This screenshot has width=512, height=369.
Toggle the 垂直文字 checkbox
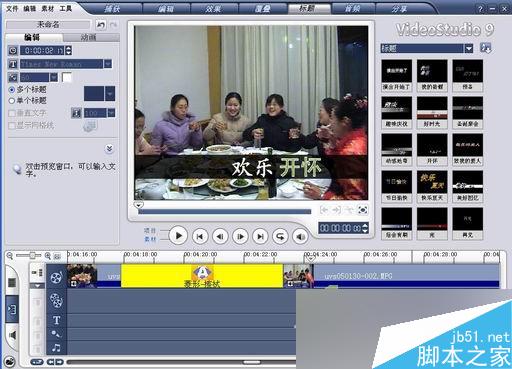[12, 113]
